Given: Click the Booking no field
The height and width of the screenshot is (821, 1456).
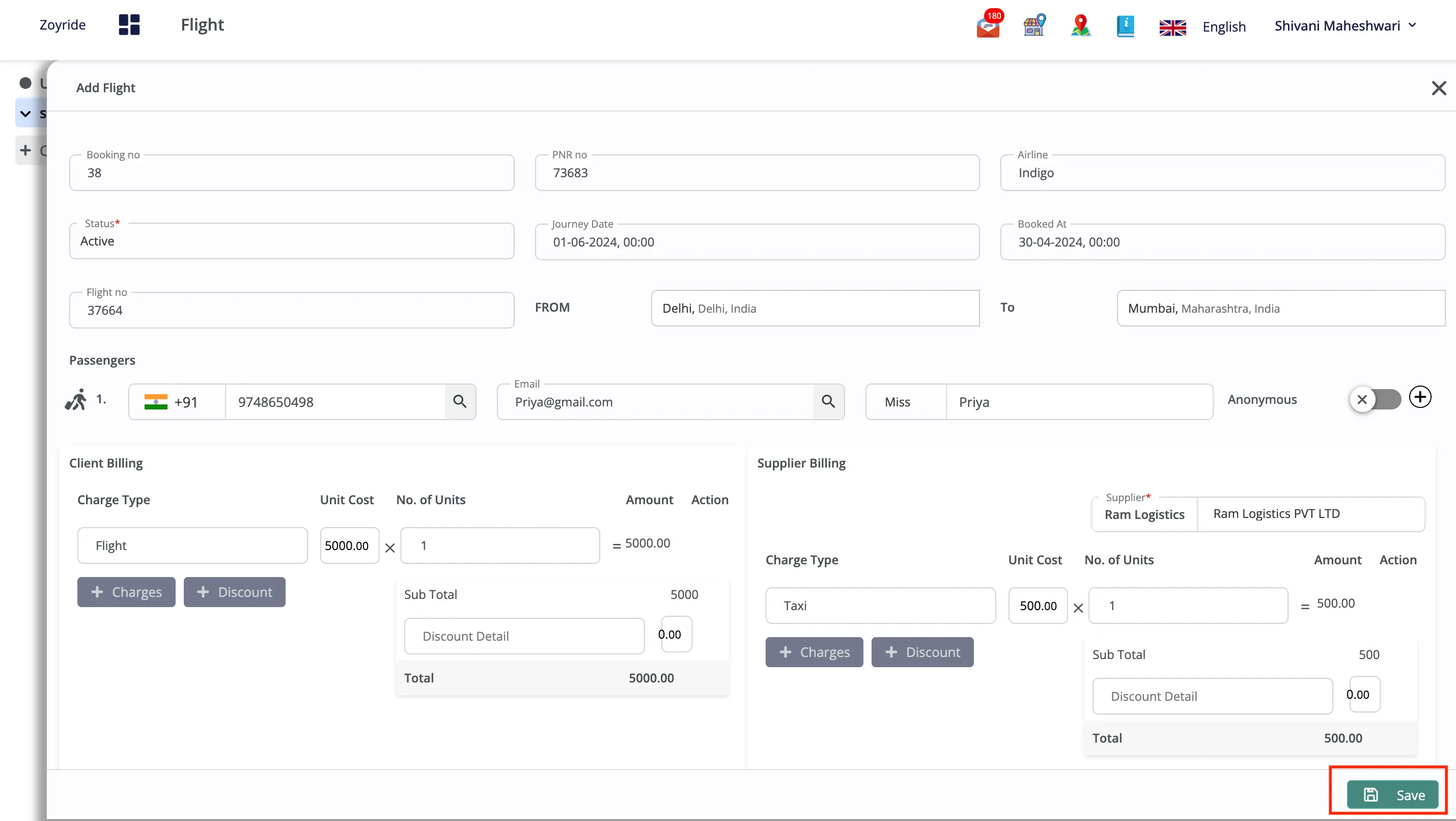Looking at the screenshot, I should click(292, 173).
